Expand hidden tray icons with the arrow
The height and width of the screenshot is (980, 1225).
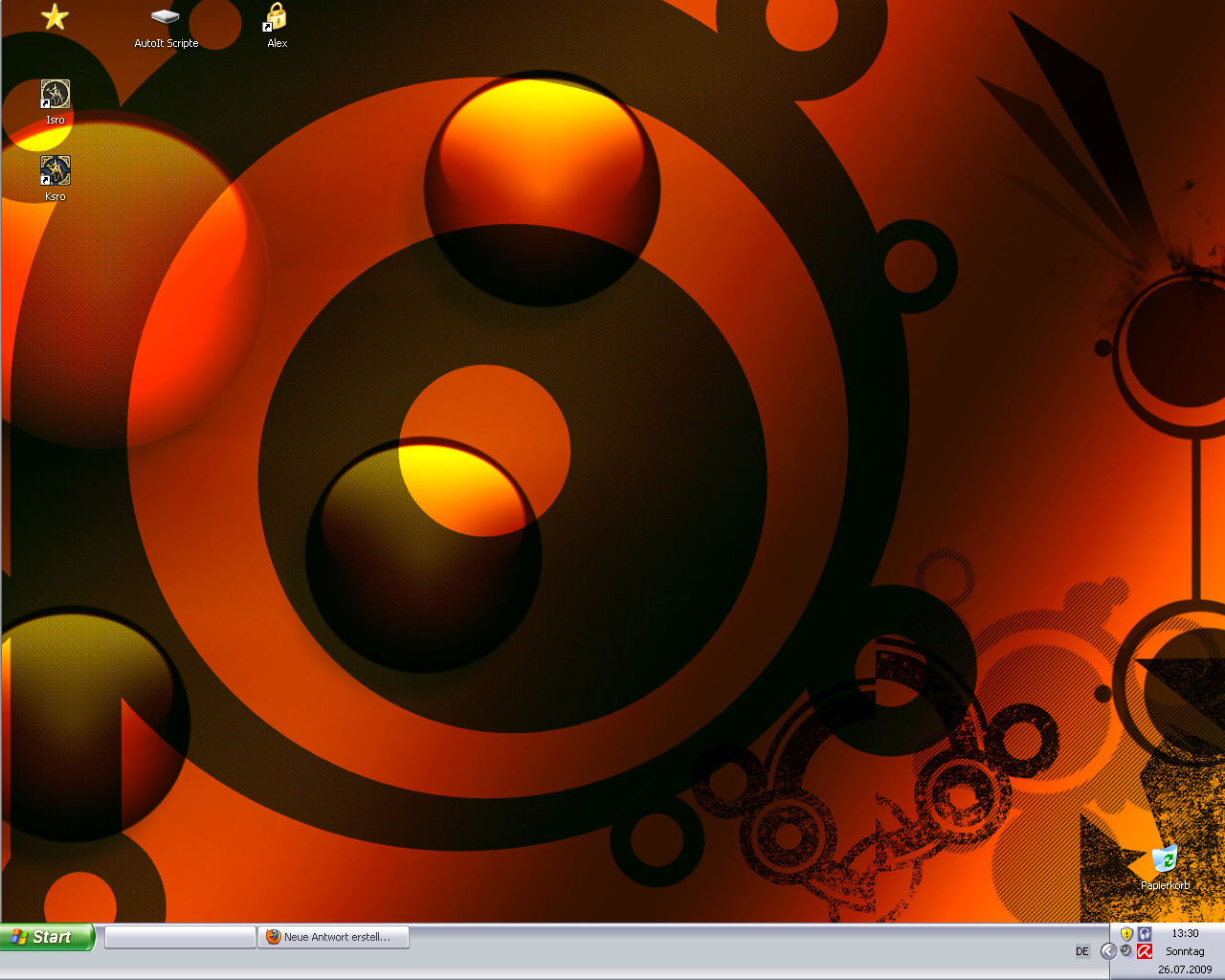[x=1108, y=950]
